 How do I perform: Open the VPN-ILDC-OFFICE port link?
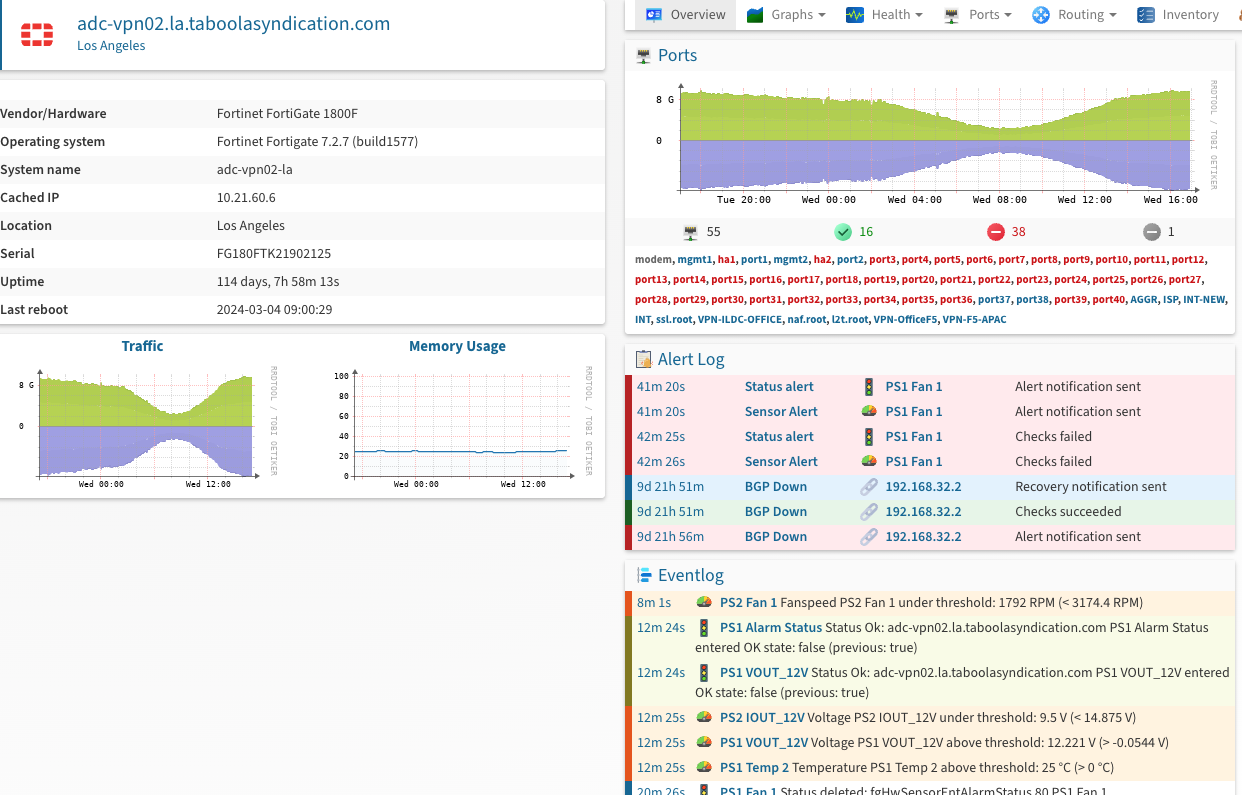coord(739,319)
